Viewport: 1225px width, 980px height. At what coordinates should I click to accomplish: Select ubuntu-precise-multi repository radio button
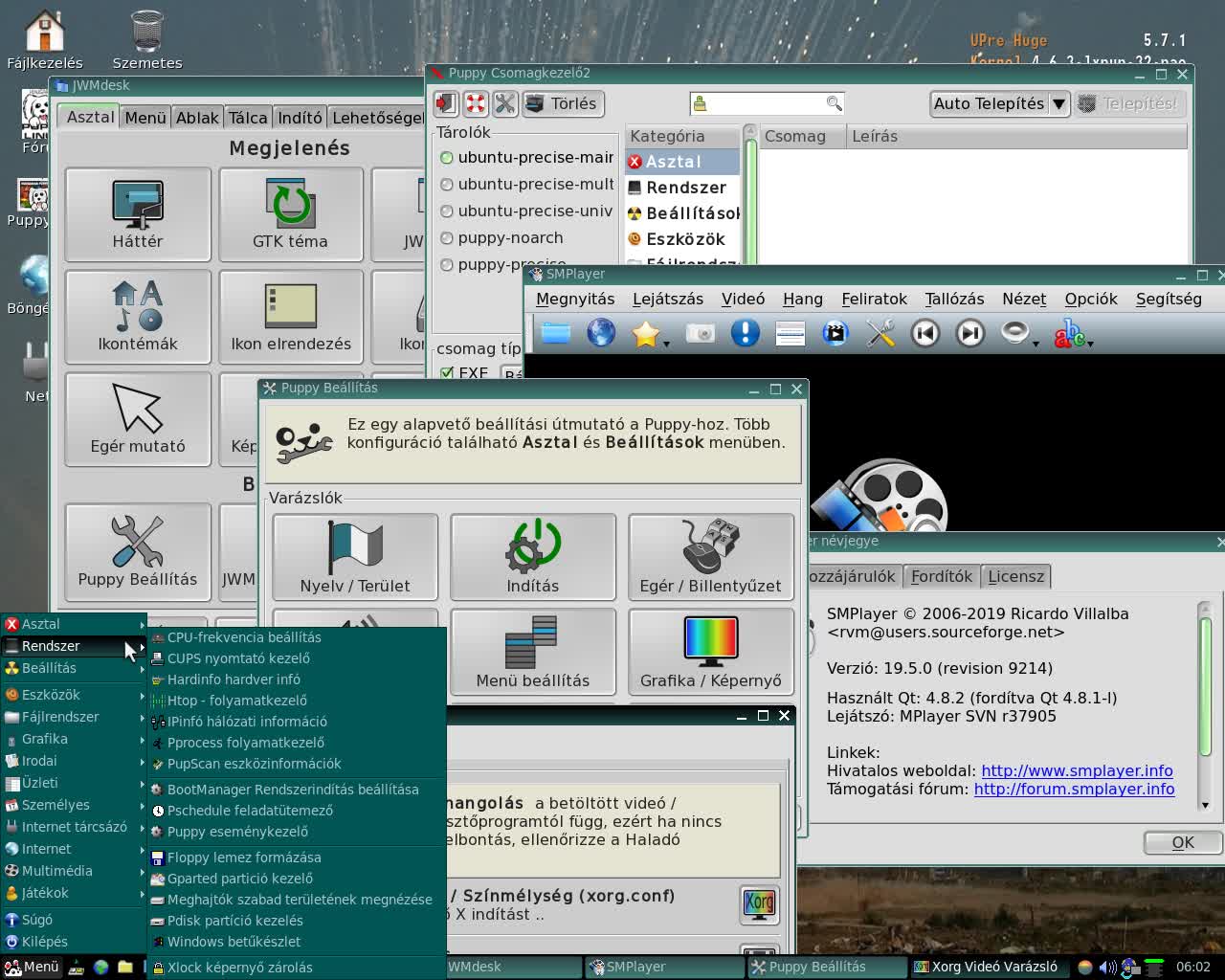[447, 185]
